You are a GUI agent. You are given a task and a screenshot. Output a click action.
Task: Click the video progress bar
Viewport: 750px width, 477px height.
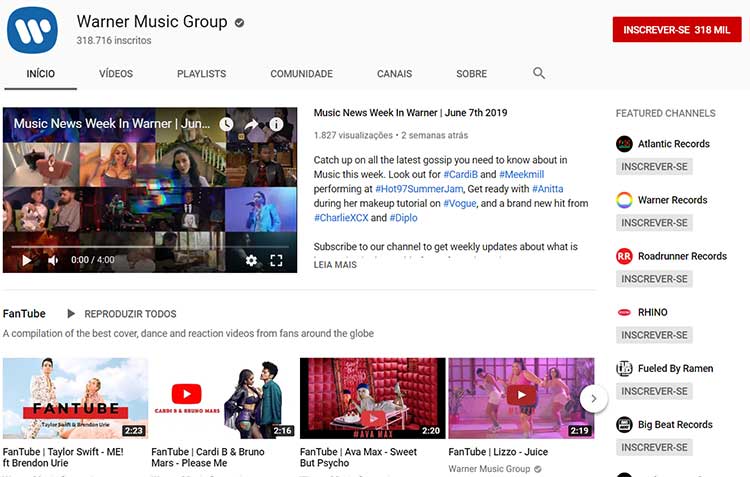point(150,247)
